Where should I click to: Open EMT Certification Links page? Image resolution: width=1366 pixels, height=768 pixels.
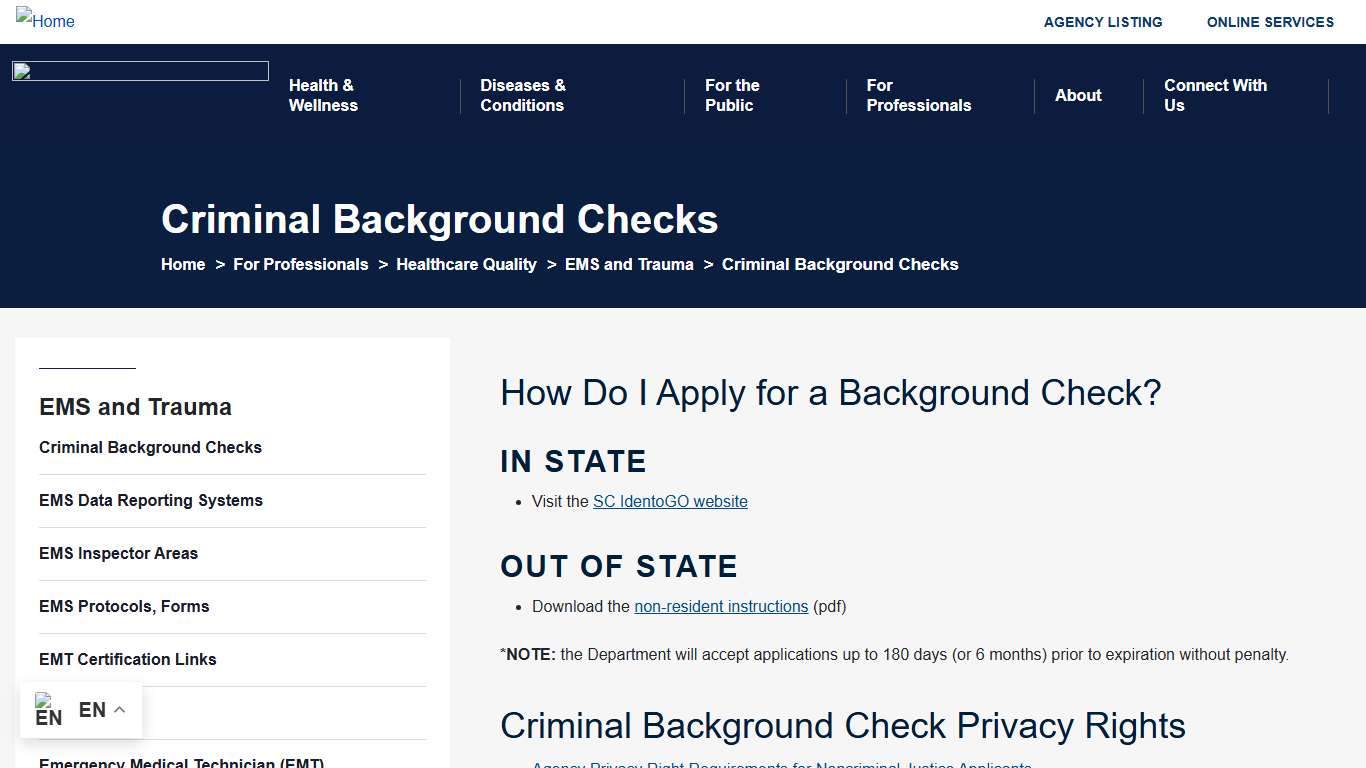click(127, 659)
